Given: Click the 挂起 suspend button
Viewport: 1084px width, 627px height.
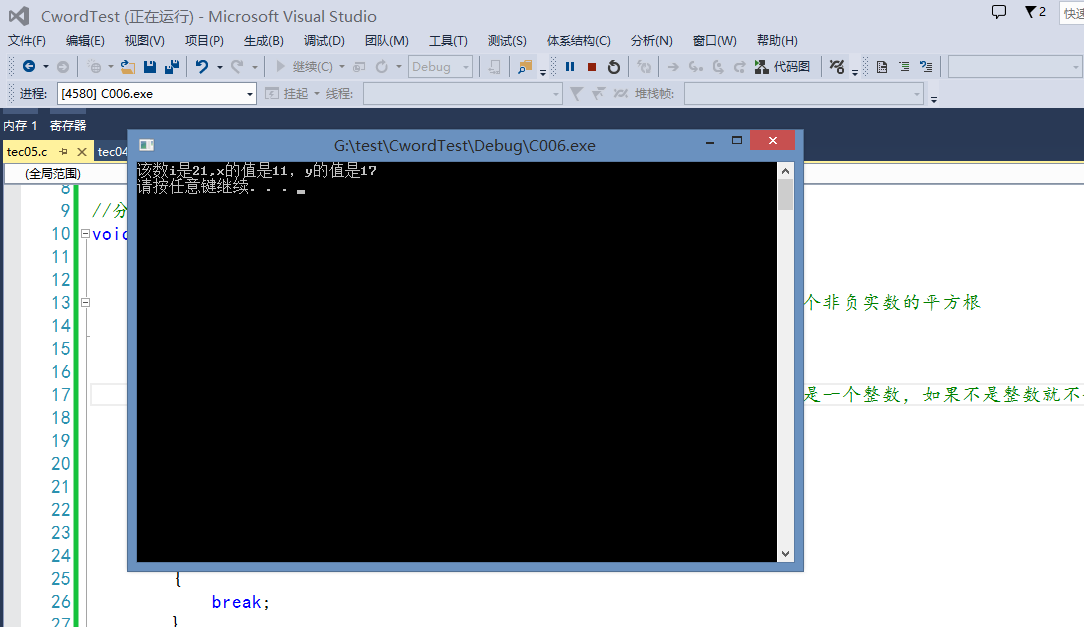Looking at the screenshot, I should pyautogui.click(x=288, y=93).
